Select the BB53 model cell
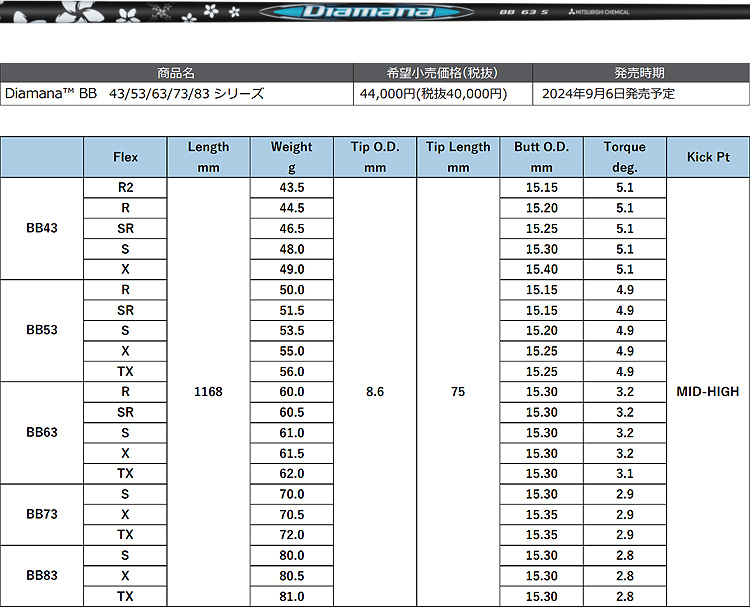Viewport: 750px width, 607px height. pos(42,330)
